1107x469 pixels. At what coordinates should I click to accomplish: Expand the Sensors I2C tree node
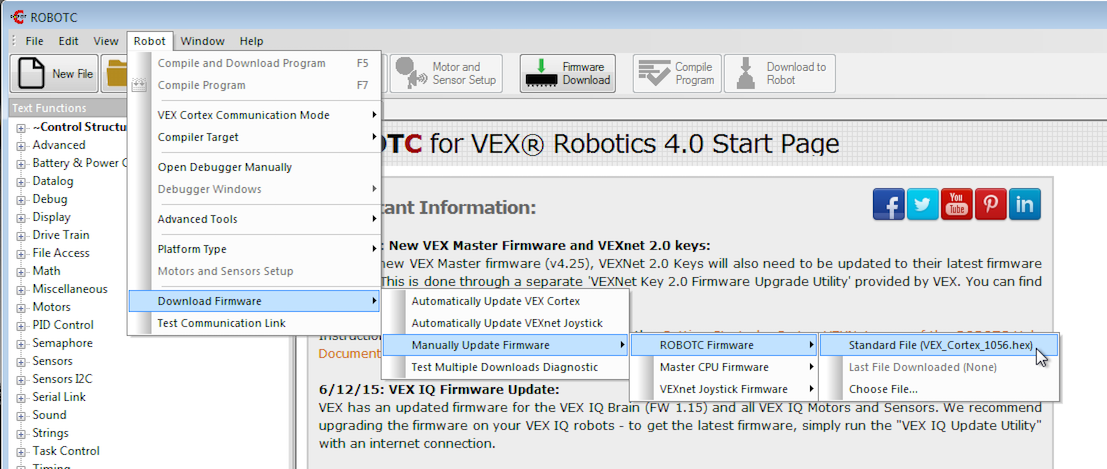[21, 379]
